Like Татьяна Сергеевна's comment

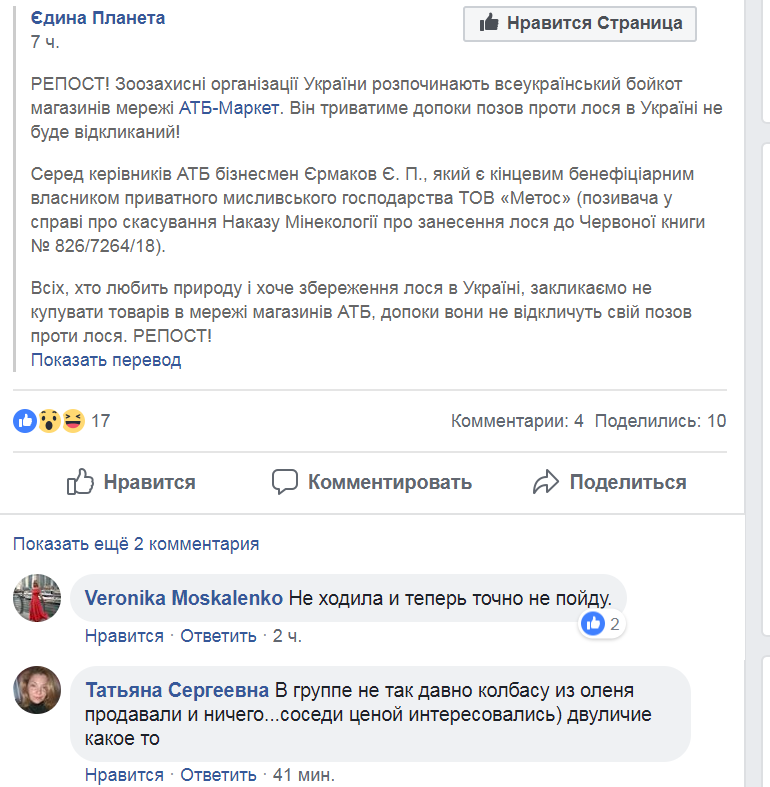(x=124, y=774)
